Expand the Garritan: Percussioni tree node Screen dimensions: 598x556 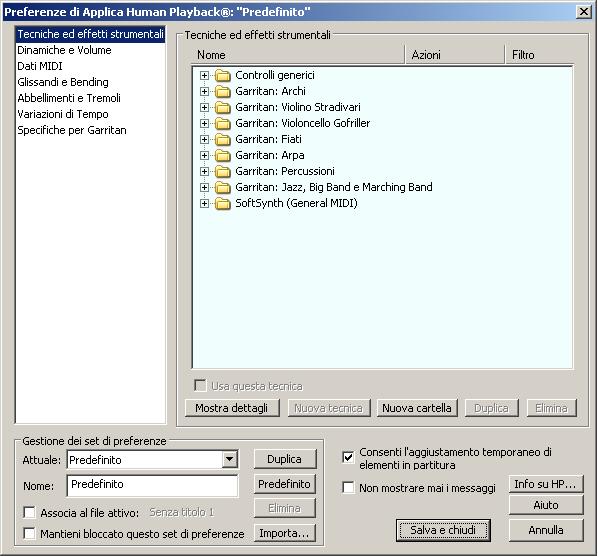[204, 172]
